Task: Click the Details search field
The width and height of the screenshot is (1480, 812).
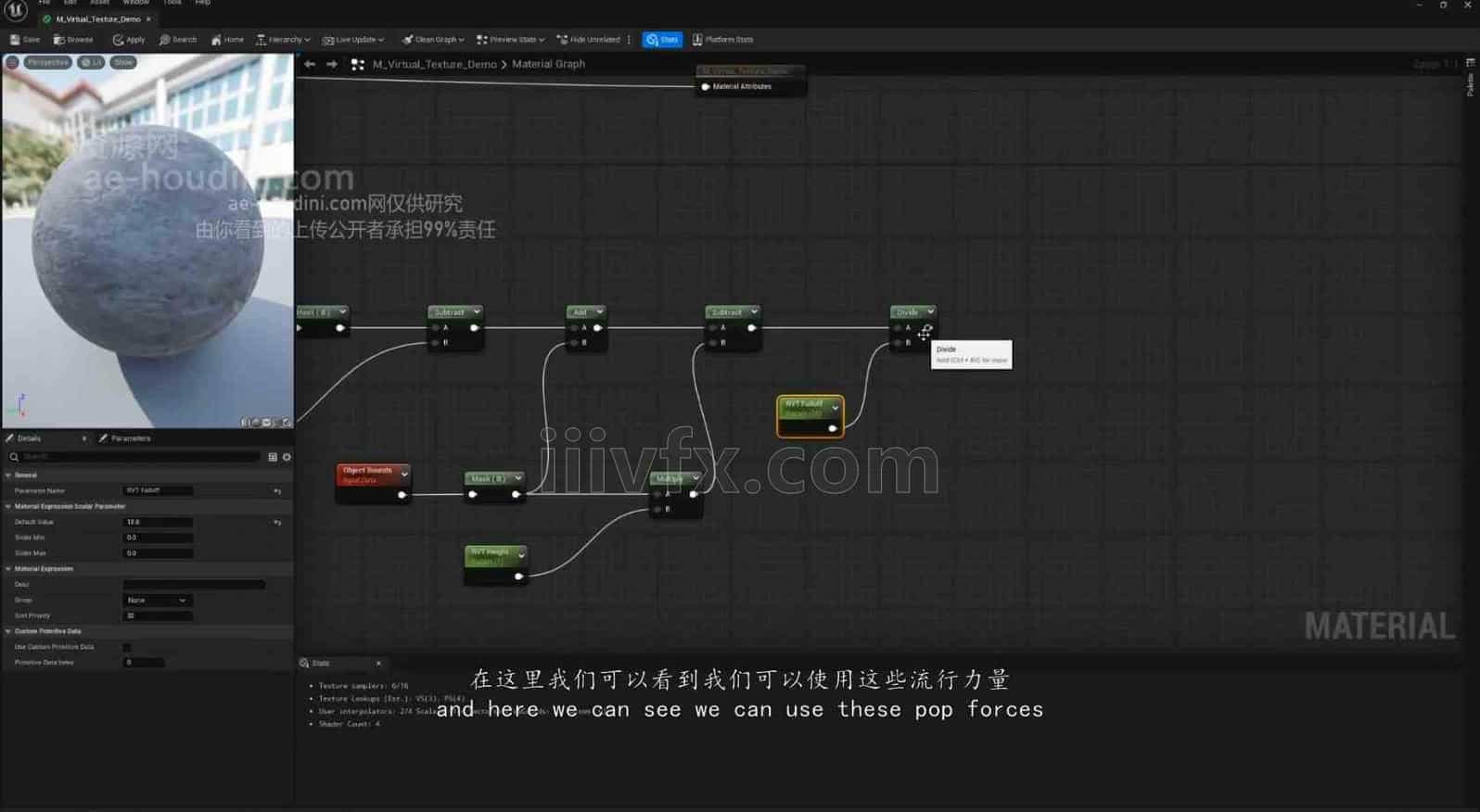Action: (x=134, y=457)
